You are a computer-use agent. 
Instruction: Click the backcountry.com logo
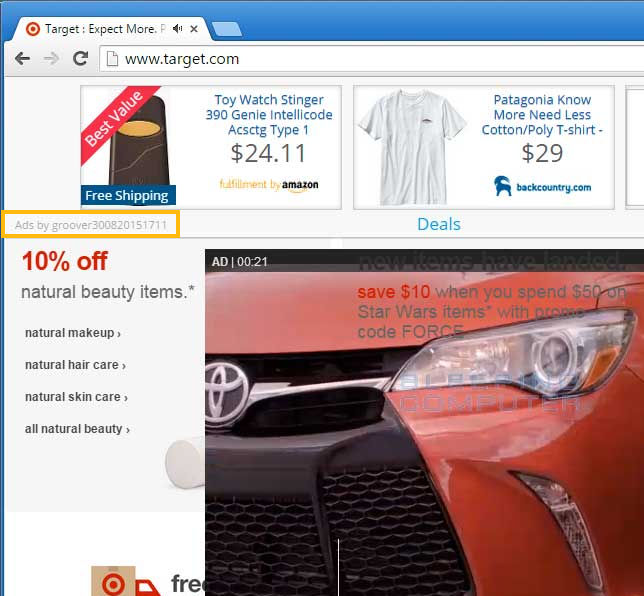click(x=542, y=186)
